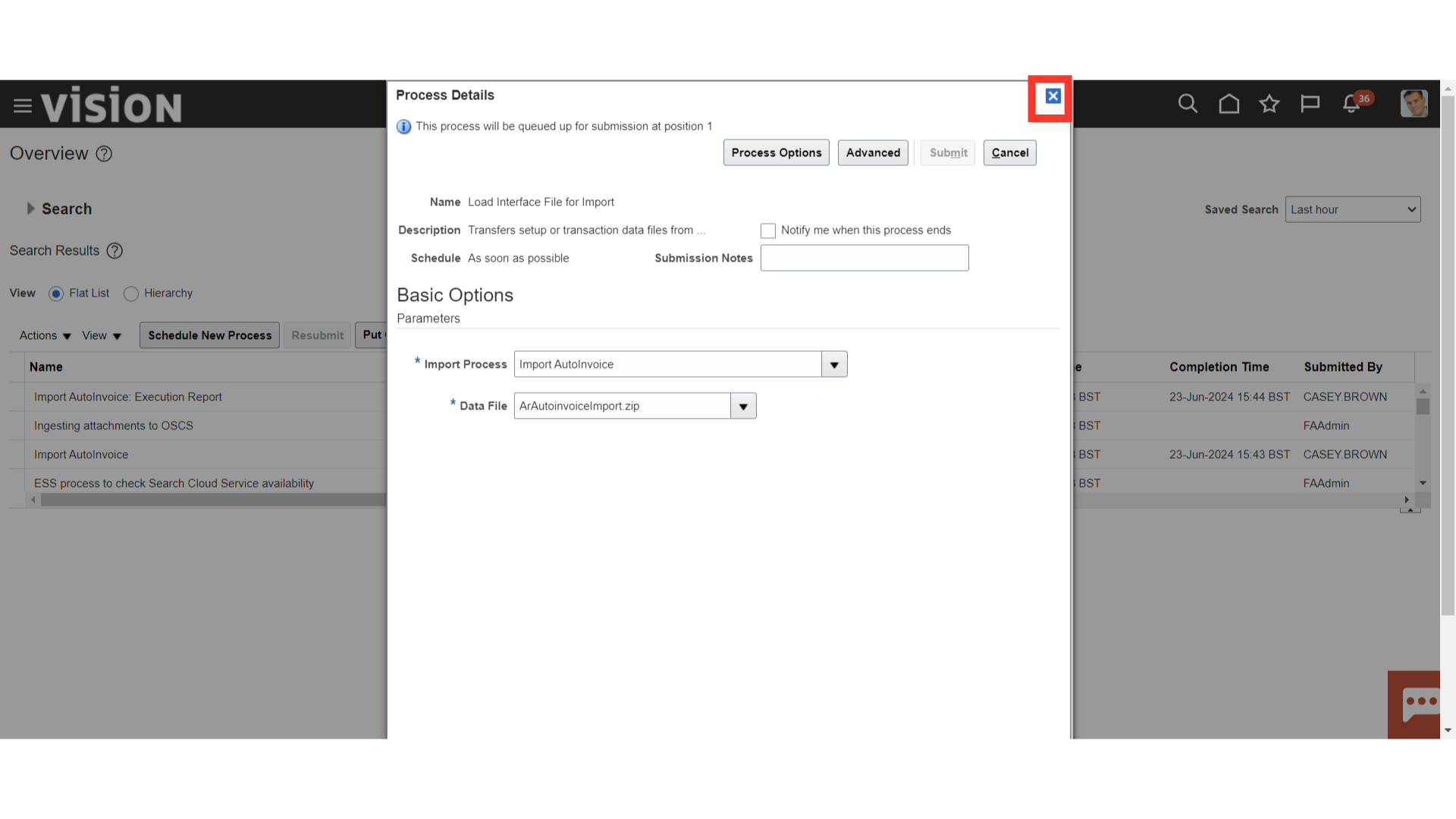Click into the Submission Notes field
The width and height of the screenshot is (1456, 819).
point(864,258)
